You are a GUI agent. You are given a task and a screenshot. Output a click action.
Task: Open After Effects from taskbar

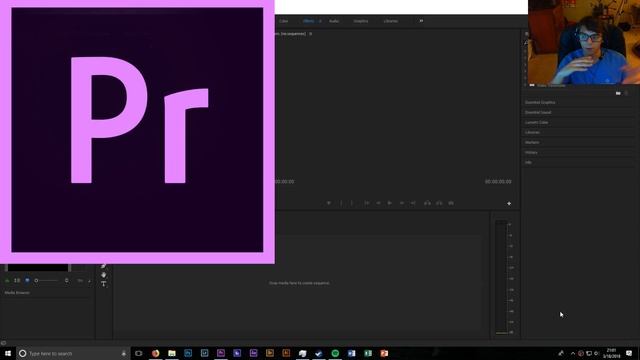coord(253,353)
